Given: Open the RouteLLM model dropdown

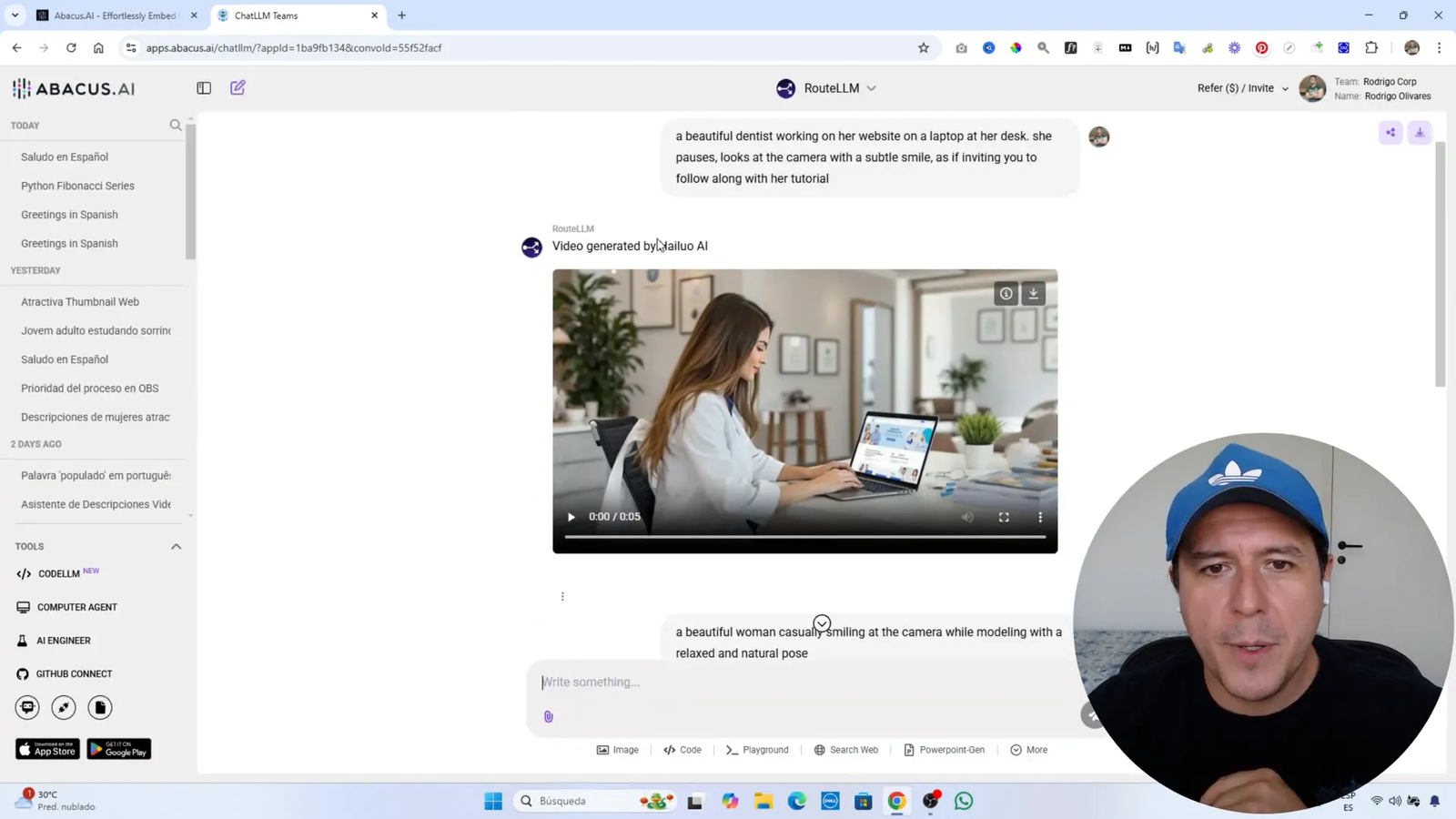Looking at the screenshot, I should (x=871, y=87).
